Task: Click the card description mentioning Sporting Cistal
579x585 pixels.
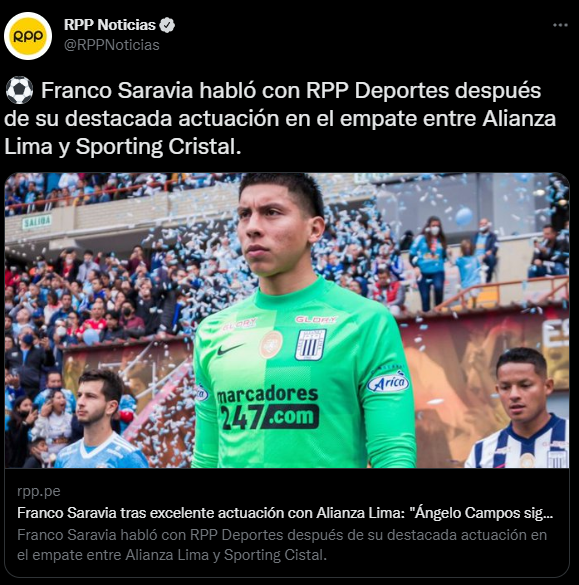Action: (282, 545)
